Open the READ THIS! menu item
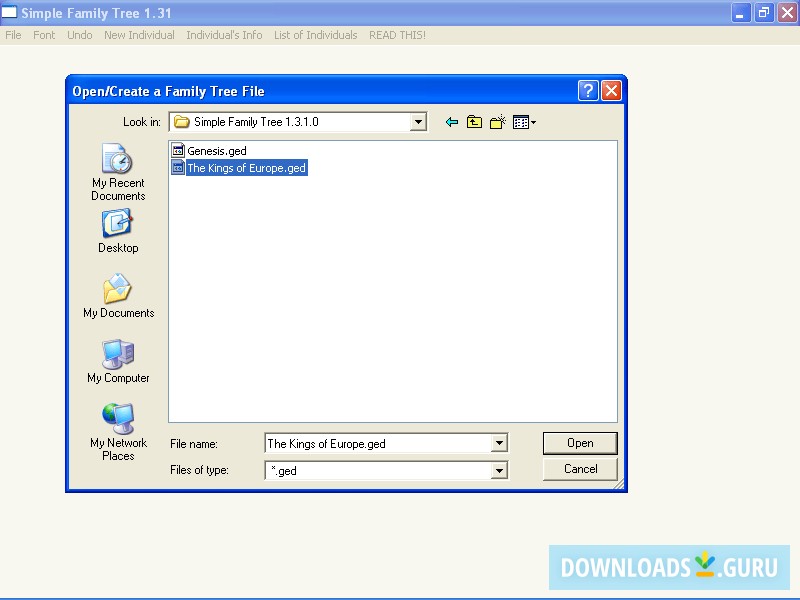The width and height of the screenshot is (800, 600). click(x=398, y=35)
